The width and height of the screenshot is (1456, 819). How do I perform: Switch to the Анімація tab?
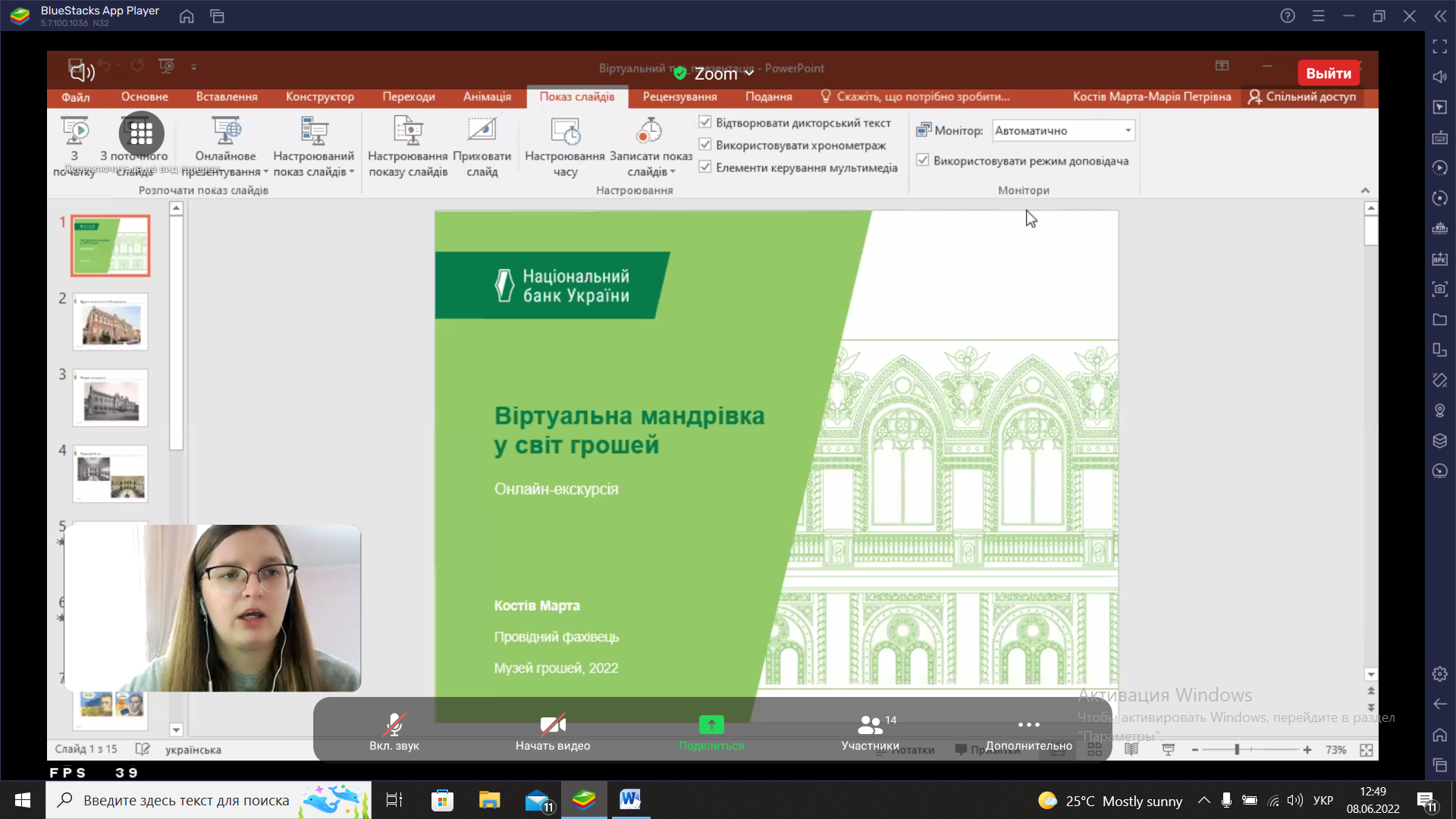point(488,97)
